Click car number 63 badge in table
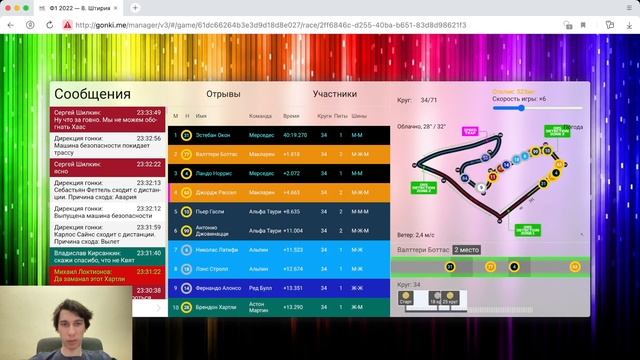Image resolution: width=640 pixels, height=360 pixels. [x=186, y=192]
